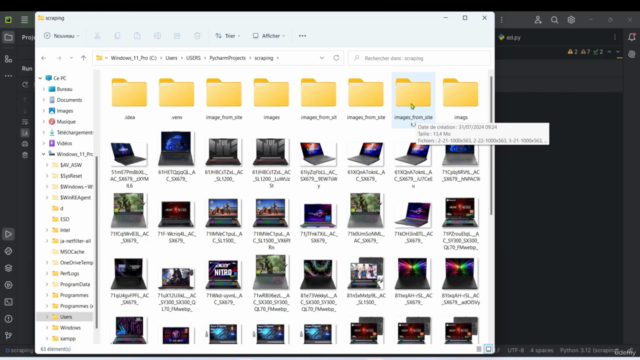Switch to details view icon in status bar
The height and width of the screenshot is (360, 640).
coord(479,349)
